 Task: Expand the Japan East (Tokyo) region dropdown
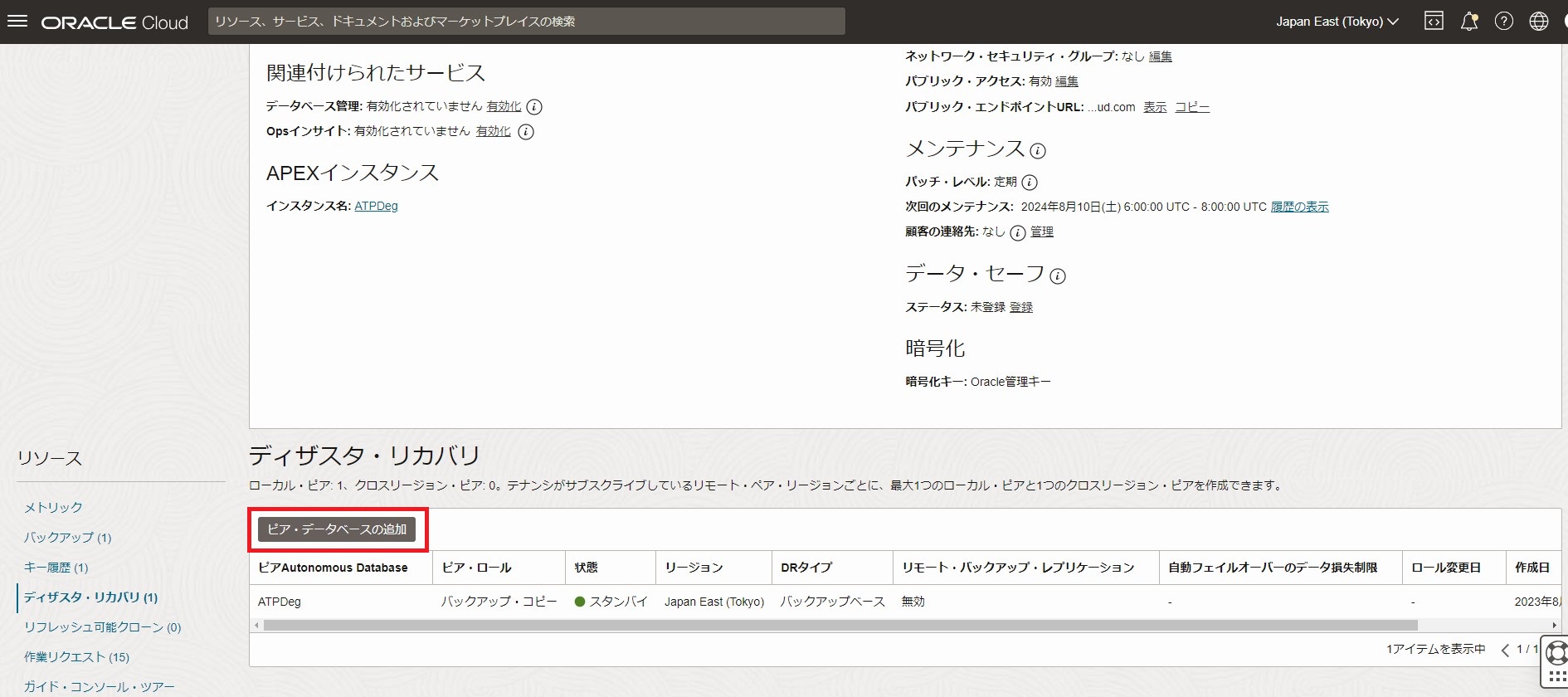coord(1337,22)
